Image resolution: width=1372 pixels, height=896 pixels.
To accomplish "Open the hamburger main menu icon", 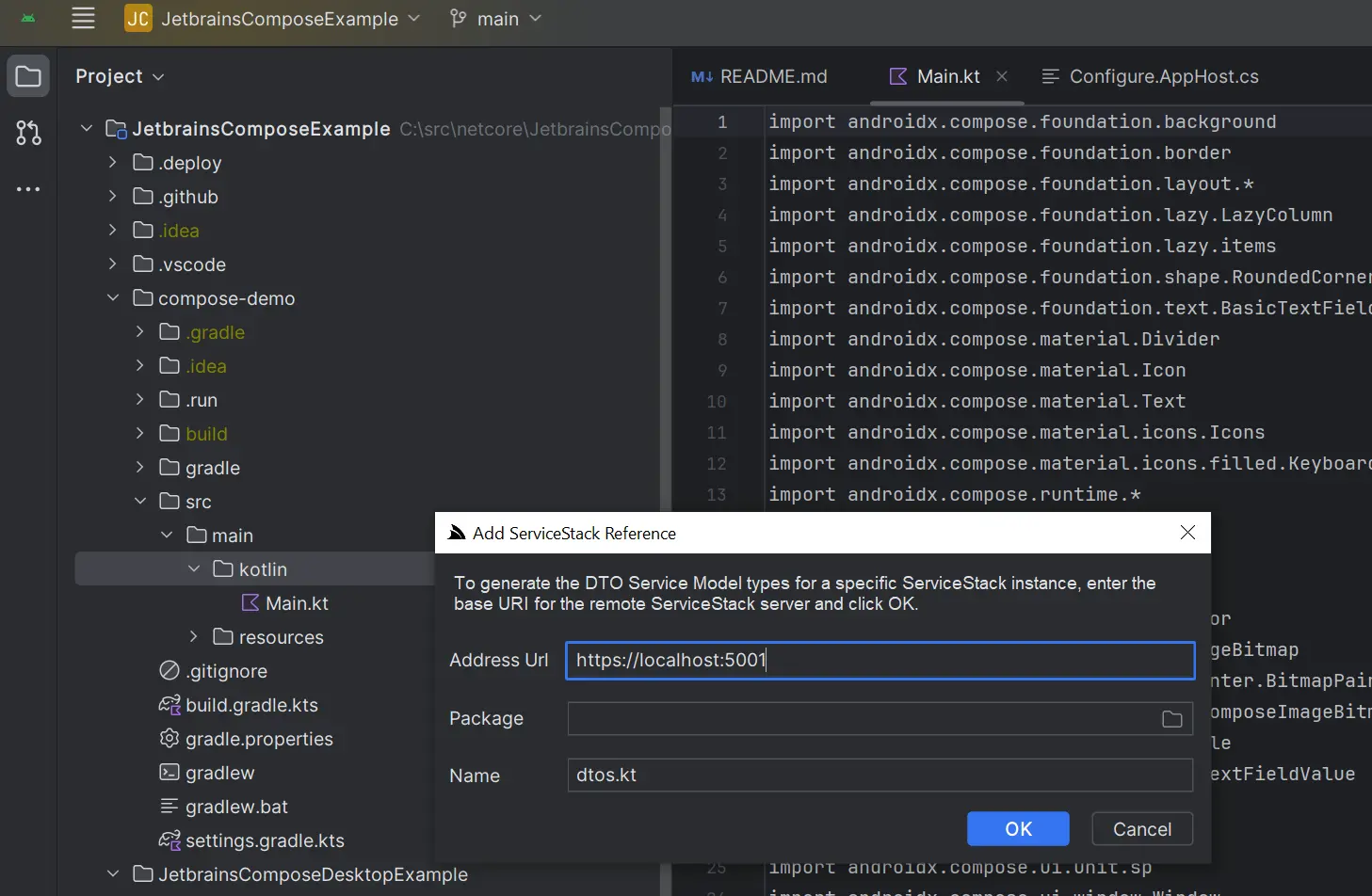I will tap(83, 19).
